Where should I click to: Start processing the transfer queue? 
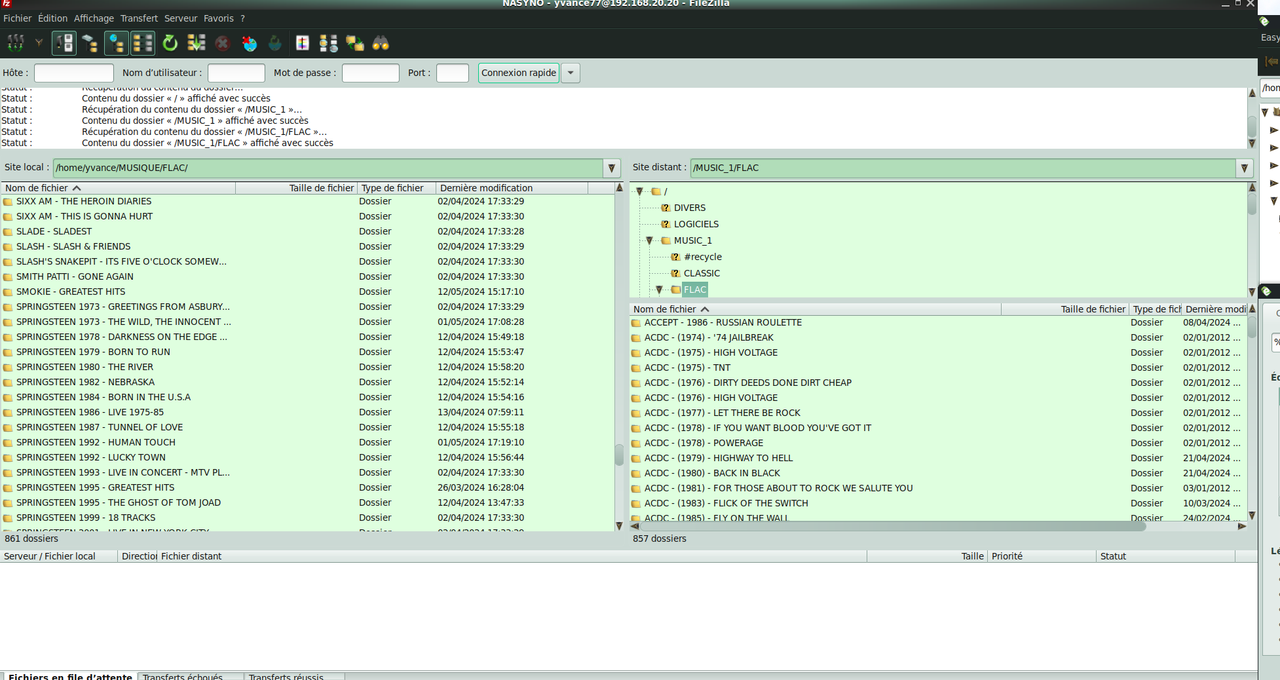click(x=196, y=43)
